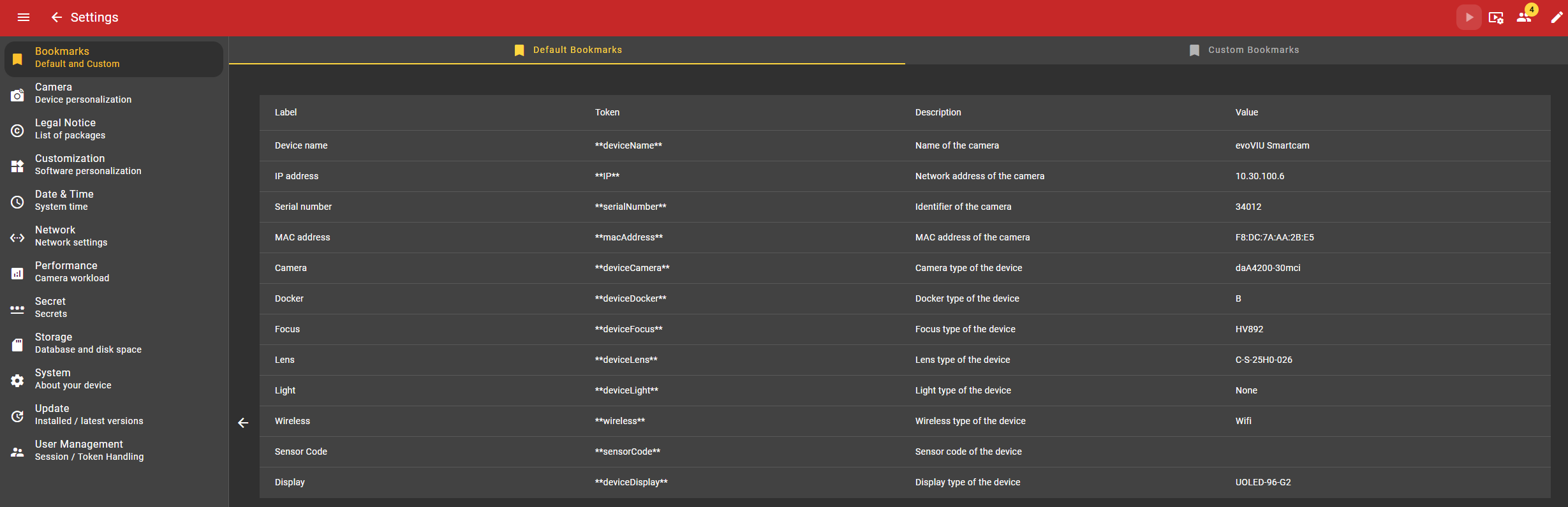Open the hamburger navigation menu
The height and width of the screenshot is (507, 1568).
click(x=24, y=17)
